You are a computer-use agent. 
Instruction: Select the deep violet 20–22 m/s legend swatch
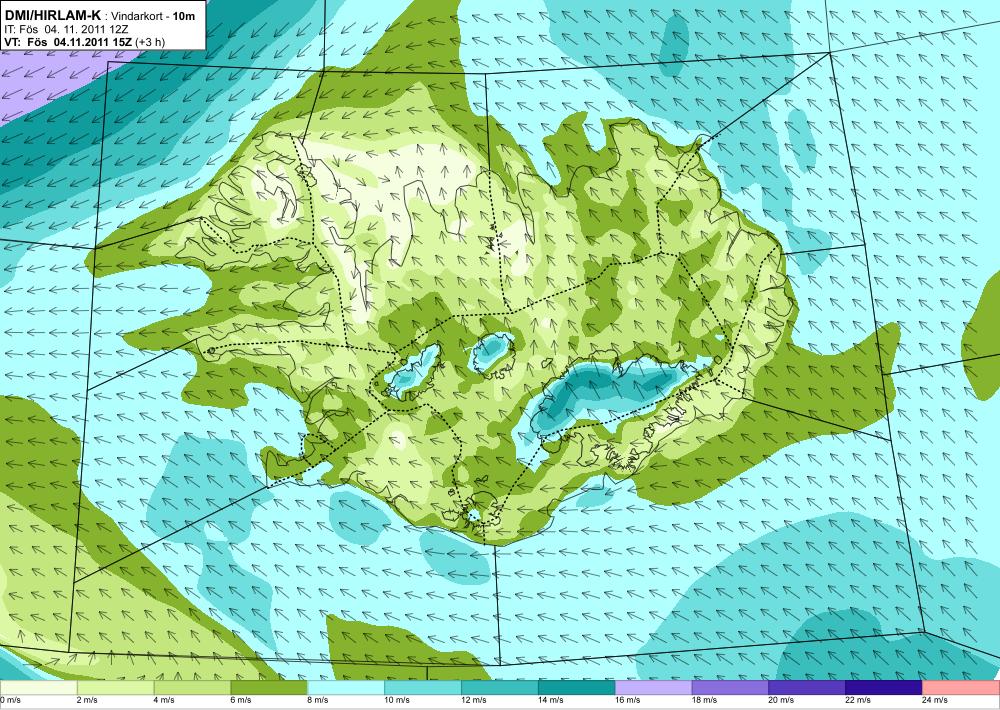[807, 688]
